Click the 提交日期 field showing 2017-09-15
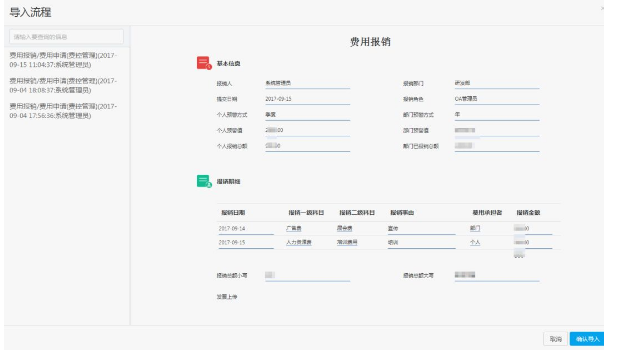 pos(307,99)
